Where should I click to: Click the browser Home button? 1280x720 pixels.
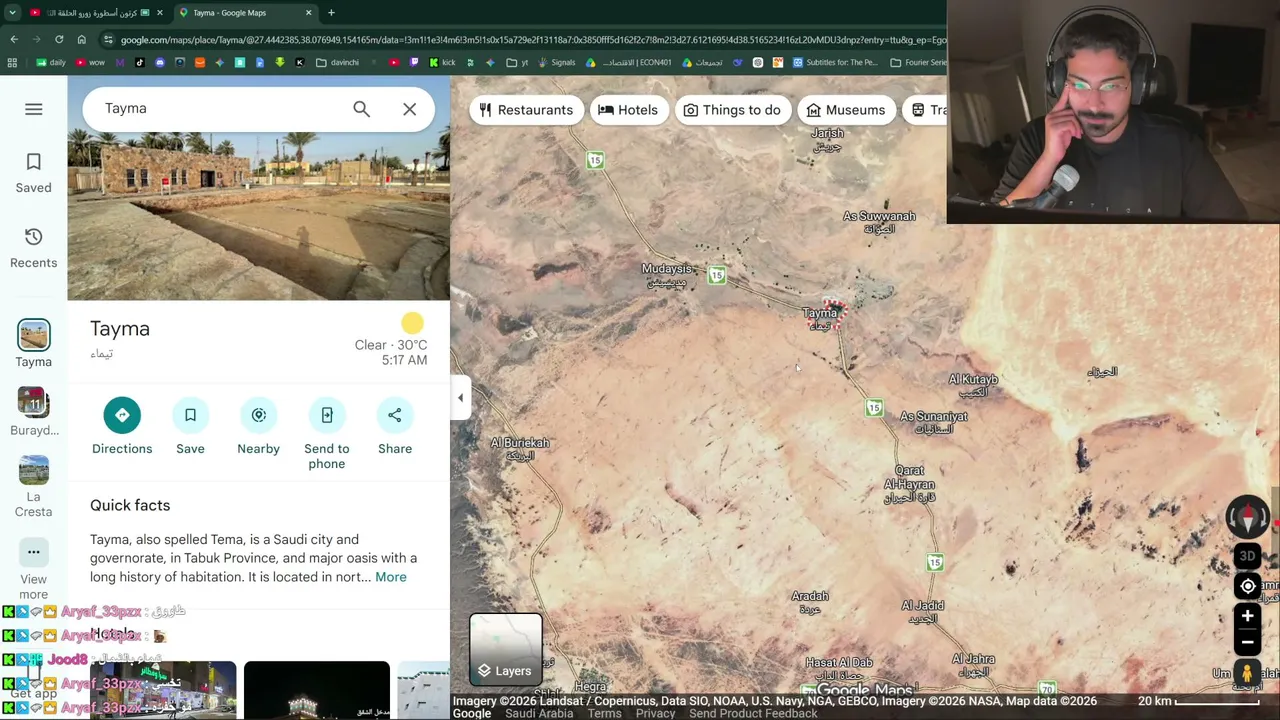click(82, 40)
